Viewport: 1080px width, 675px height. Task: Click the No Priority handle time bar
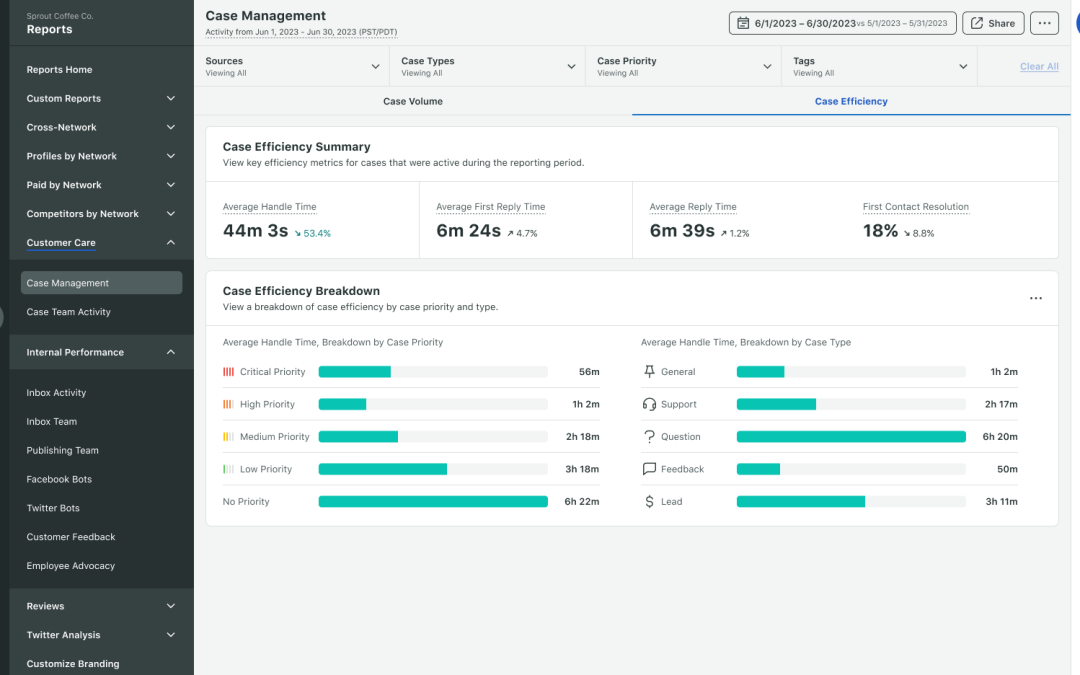click(x=432, y=502)
